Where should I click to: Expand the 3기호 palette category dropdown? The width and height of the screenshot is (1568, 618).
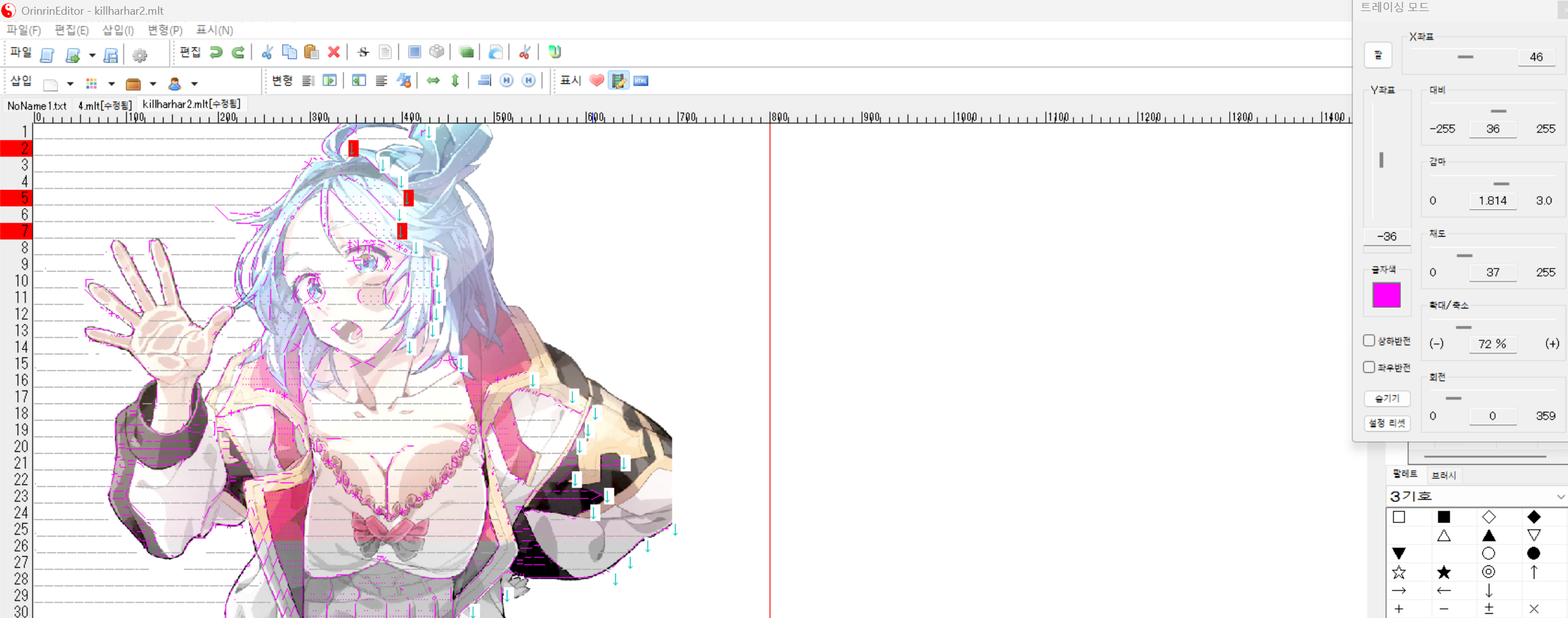coord(1560,496)
